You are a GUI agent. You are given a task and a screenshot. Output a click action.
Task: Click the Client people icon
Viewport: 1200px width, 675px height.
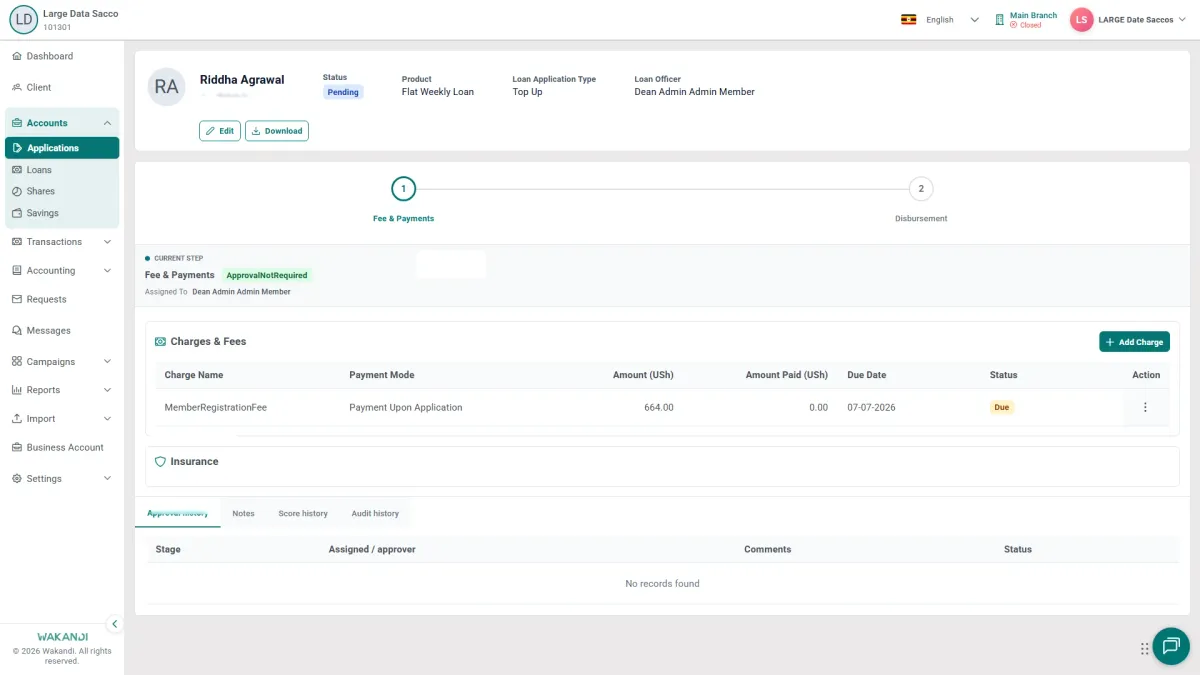point(17,87)
